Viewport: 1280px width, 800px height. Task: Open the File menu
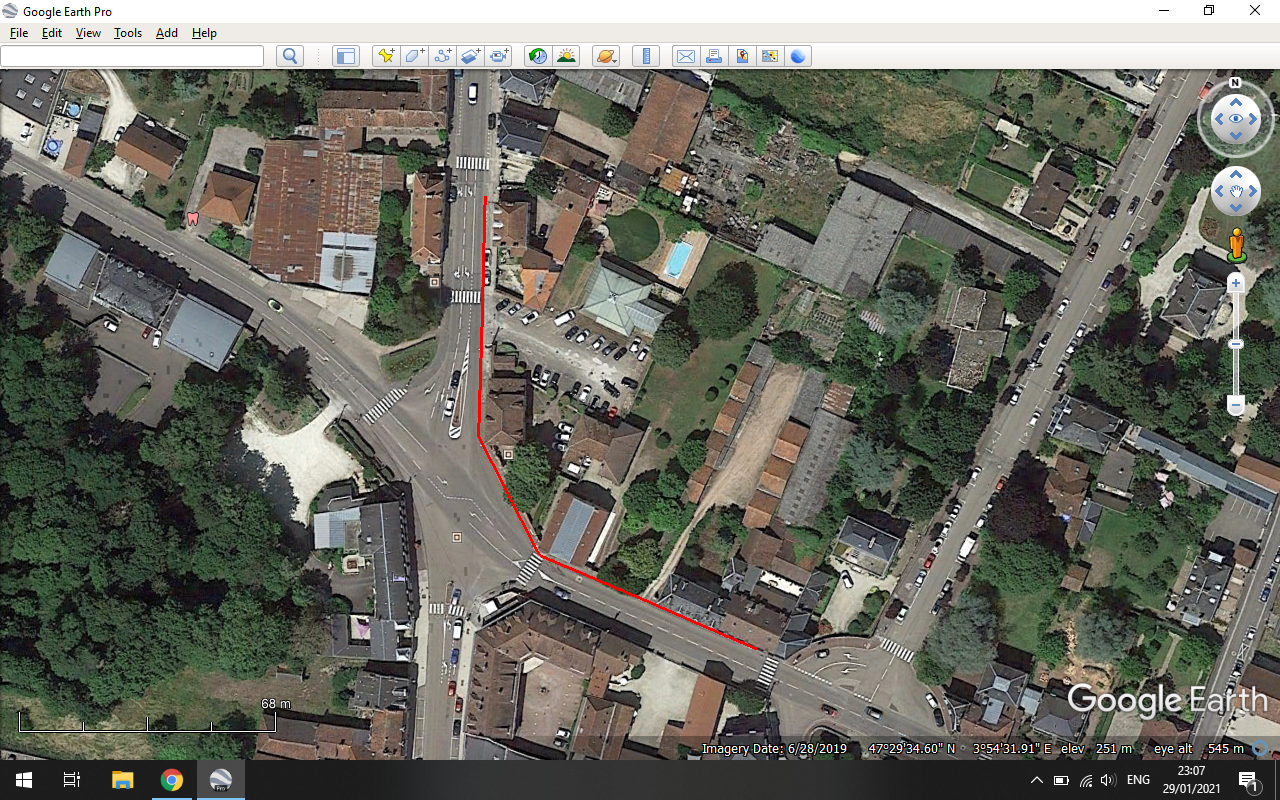(19, 33)
